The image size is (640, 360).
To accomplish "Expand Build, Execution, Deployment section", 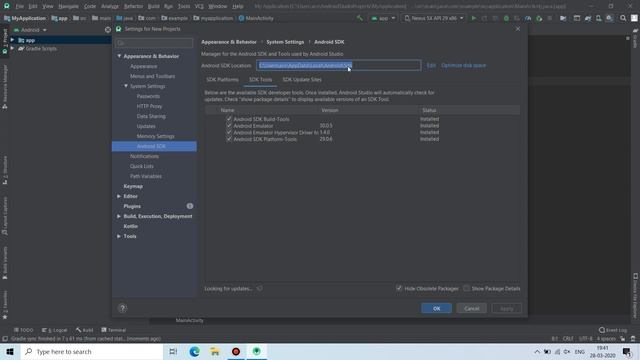I will (119, 216).
